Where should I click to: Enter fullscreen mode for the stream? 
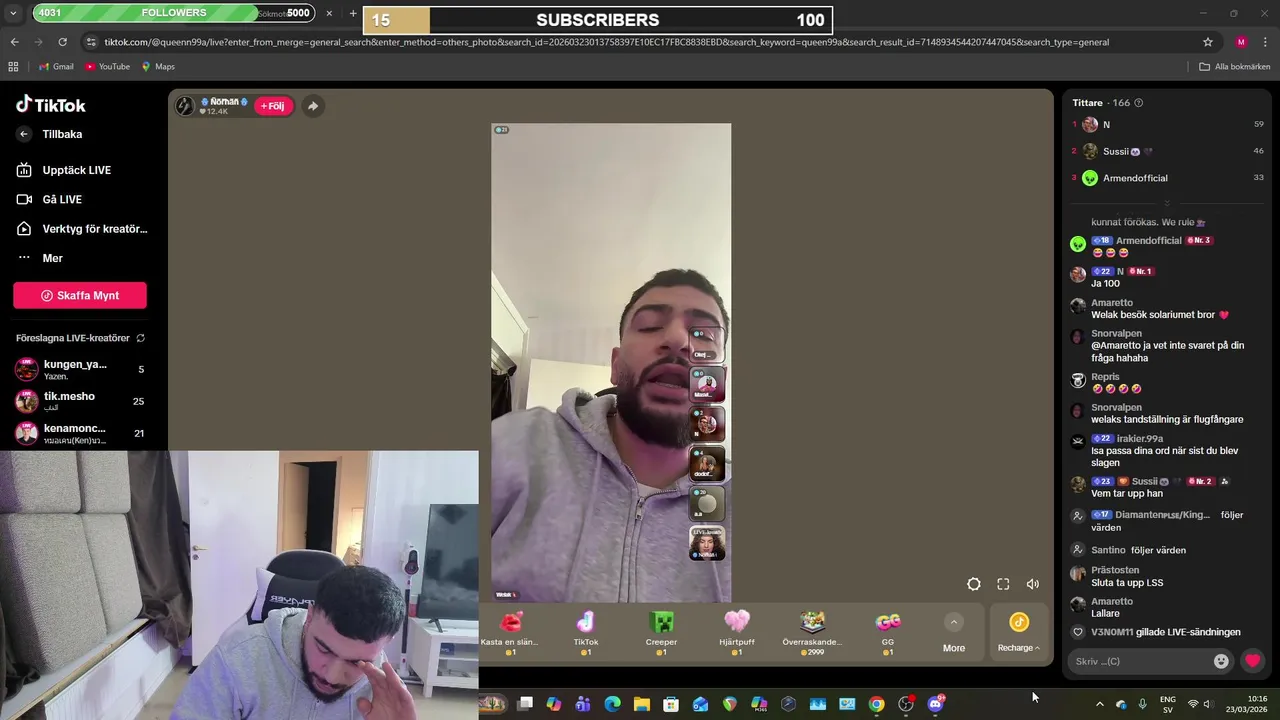click(x=1003, y=584)
